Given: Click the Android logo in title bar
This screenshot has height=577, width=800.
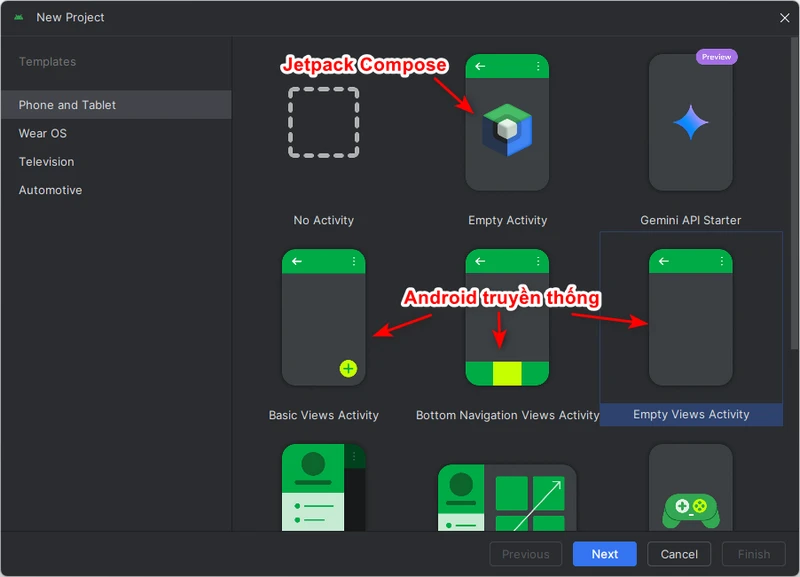Looking at the screenshot, I should [19, 17].
